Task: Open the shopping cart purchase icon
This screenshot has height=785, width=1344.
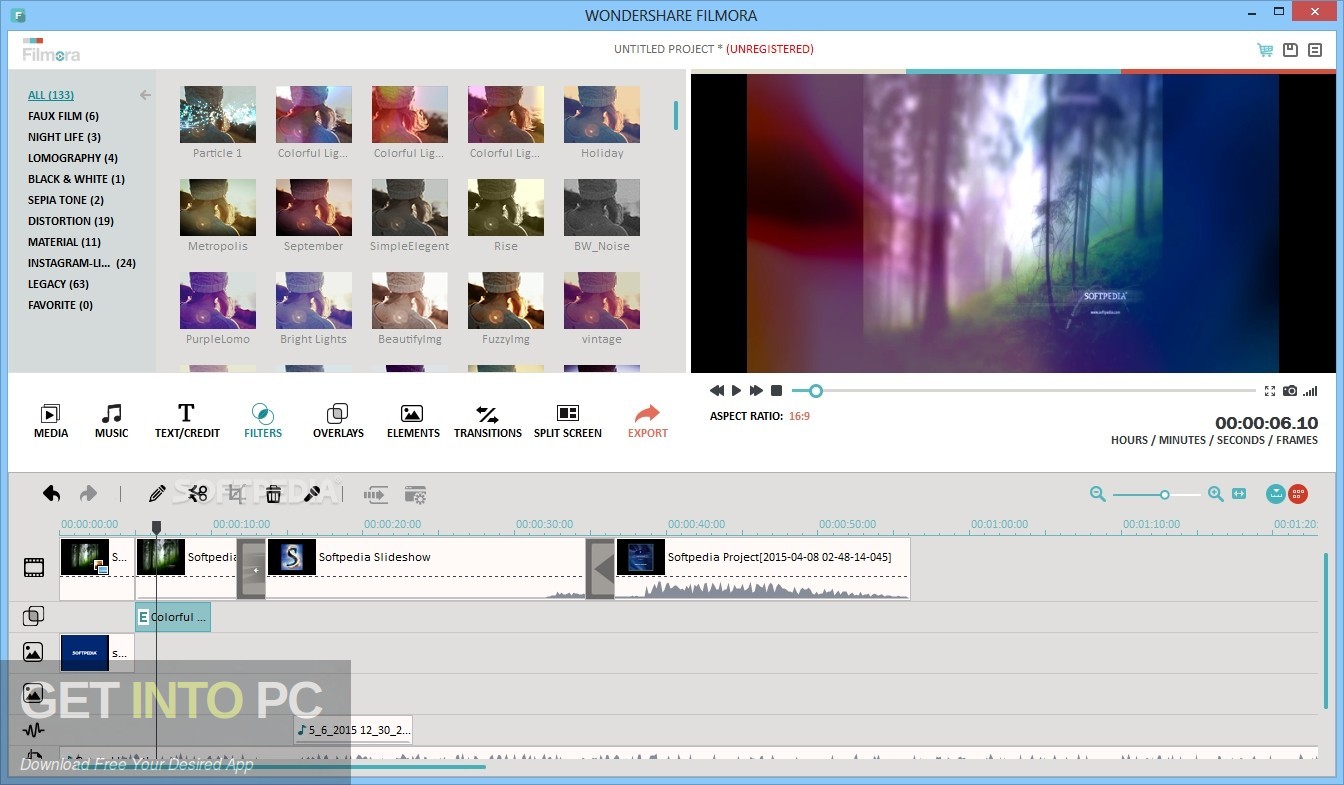Action: click(1265, 50)
